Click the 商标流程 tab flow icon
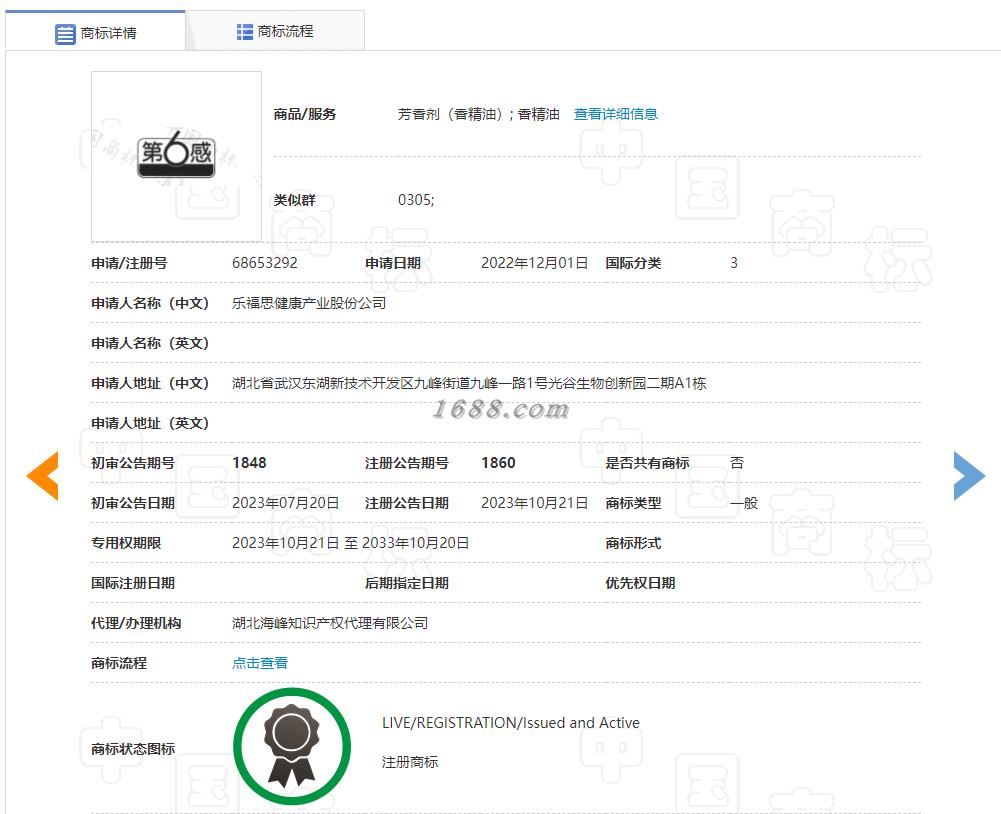 click(x=245, y=31)
